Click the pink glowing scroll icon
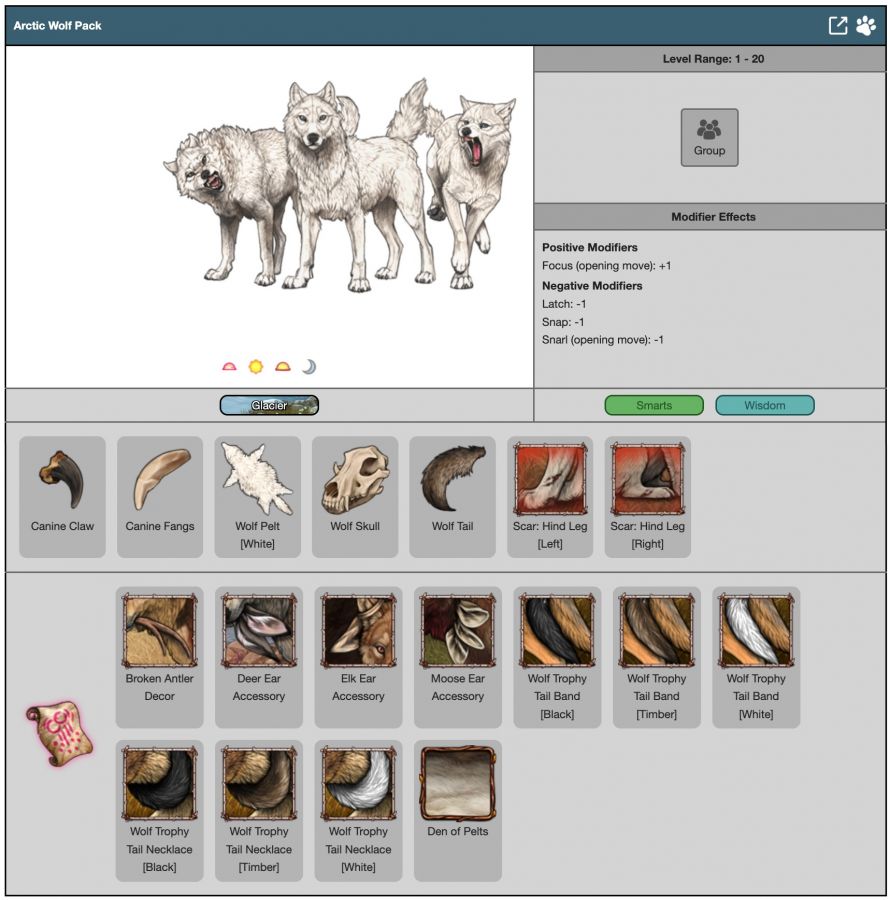Screen dimensions: 890x900 58,735
